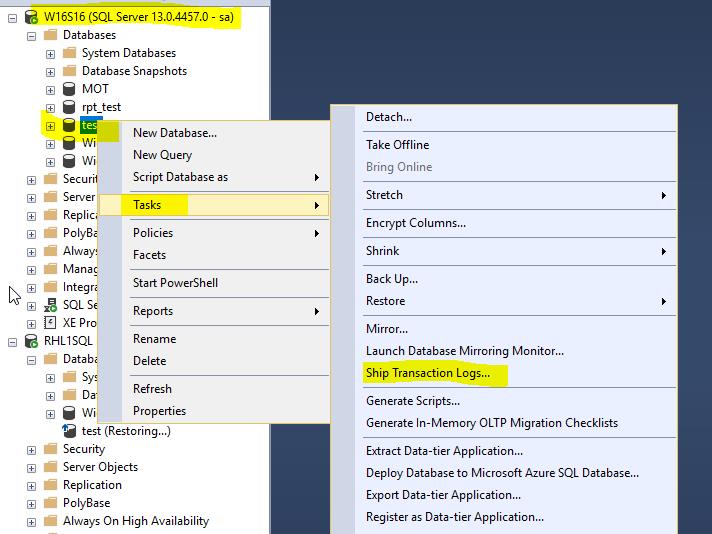
Task: Launch Database Mirroring Monitor...
Action: pos(504,351)
